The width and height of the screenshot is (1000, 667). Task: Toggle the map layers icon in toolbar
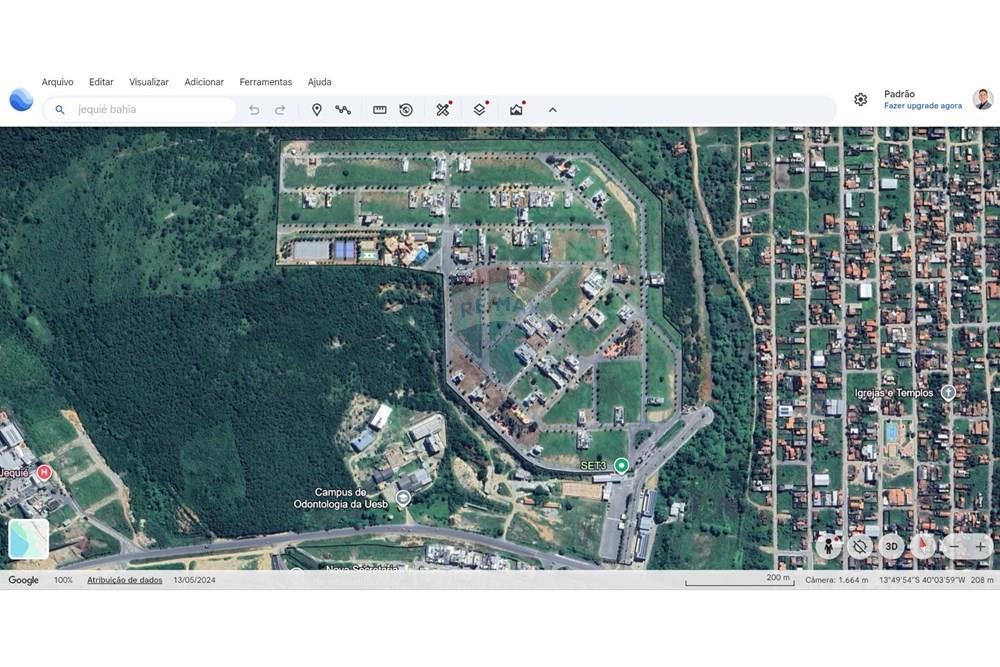click(x=479, y=110)
